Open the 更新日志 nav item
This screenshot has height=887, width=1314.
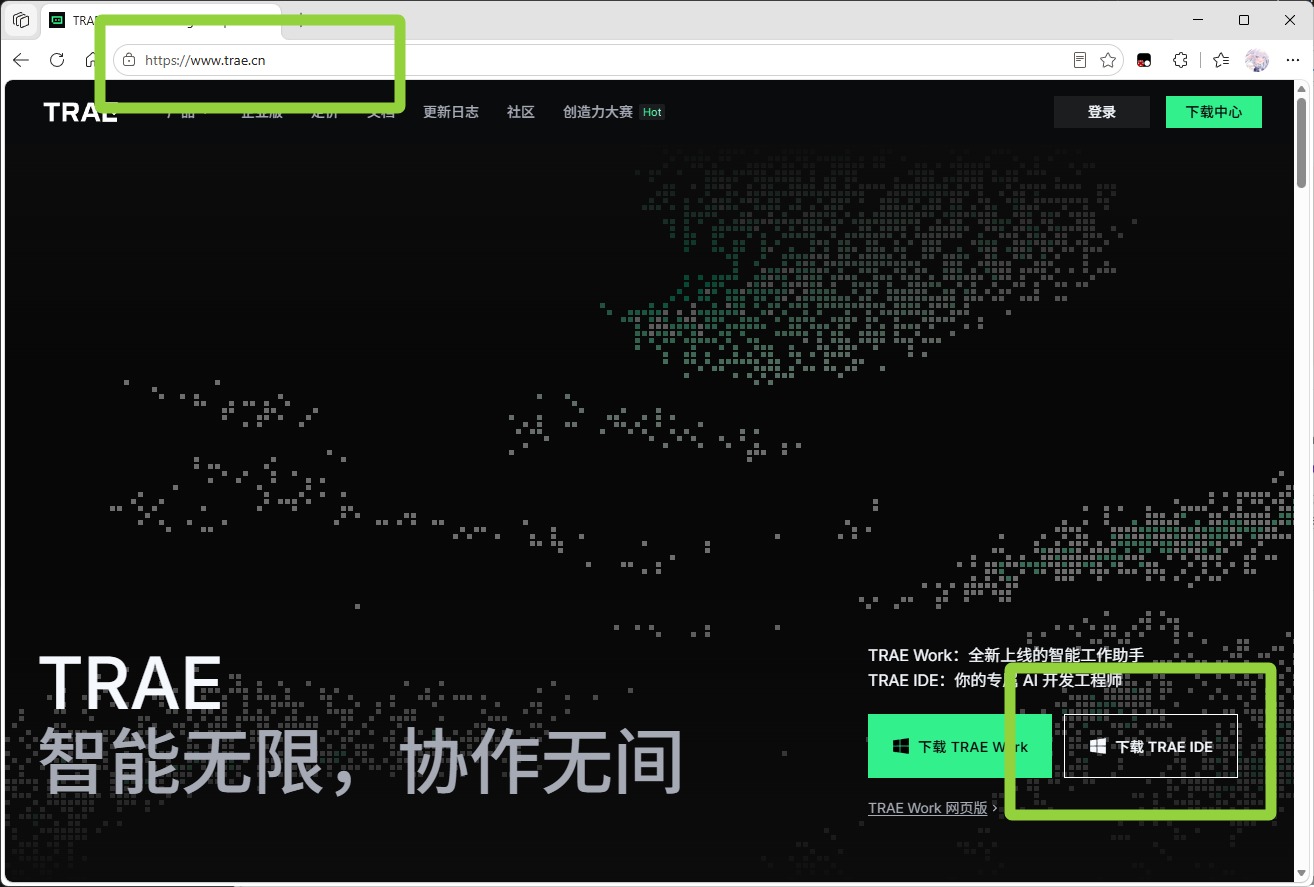pyautogui.click(x=451, y=112)
